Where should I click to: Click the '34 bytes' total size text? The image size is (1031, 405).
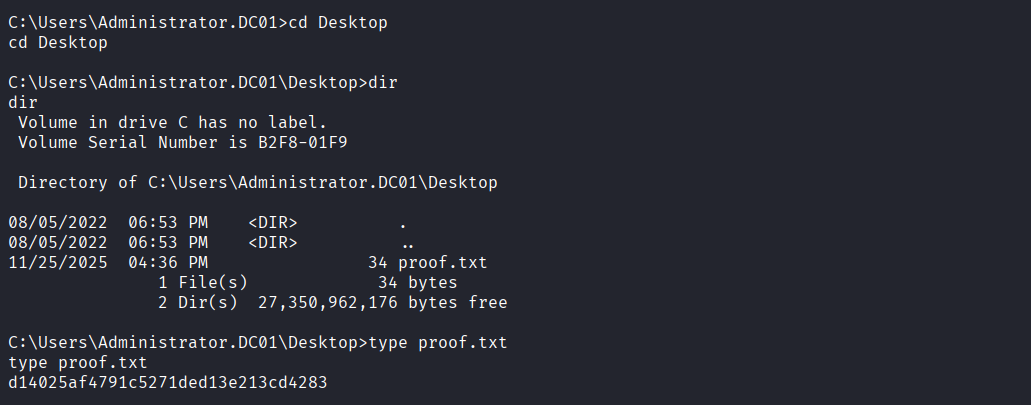(x=418, y=283)
